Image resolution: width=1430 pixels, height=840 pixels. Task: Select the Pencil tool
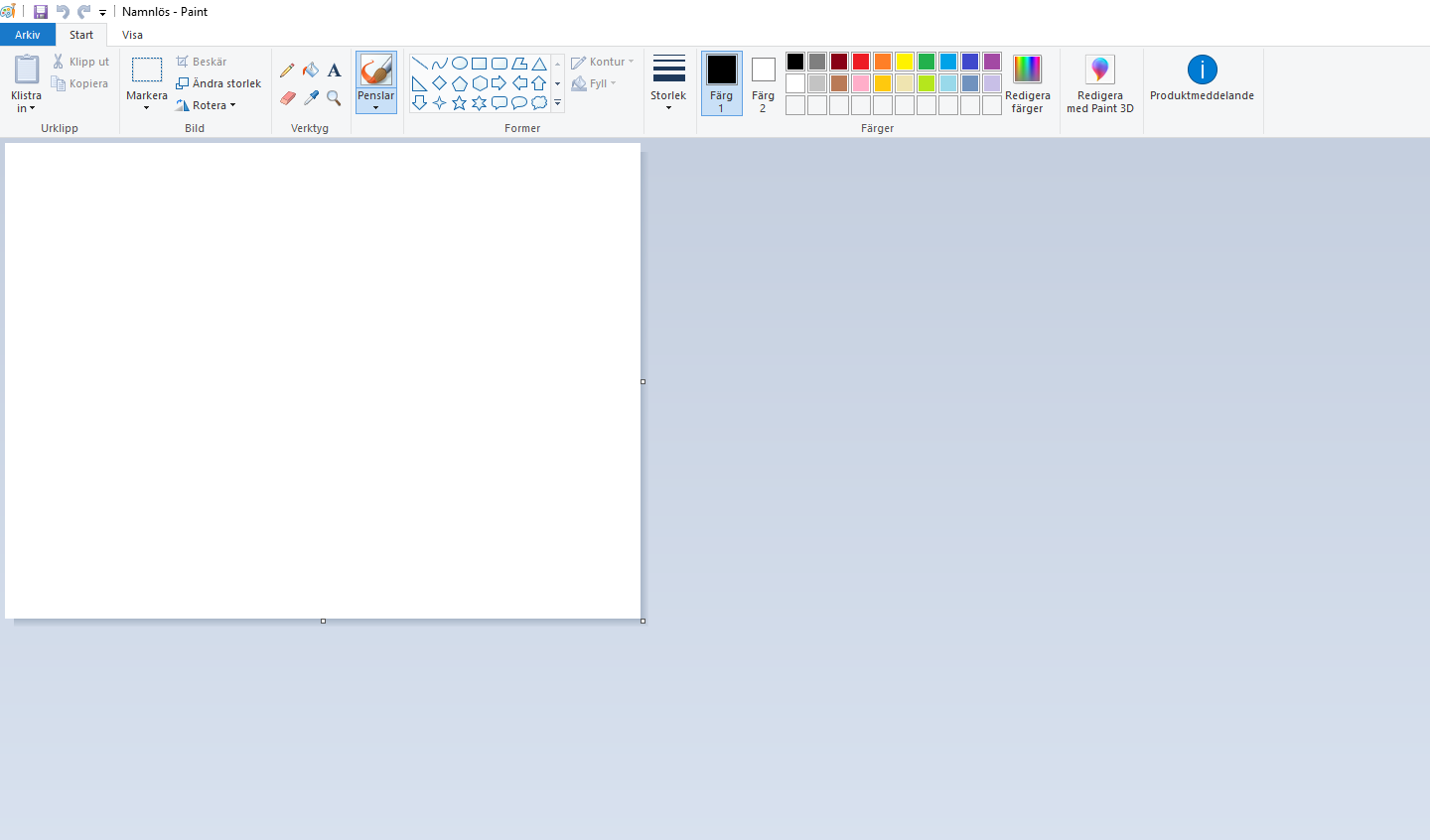coord(287,70)
